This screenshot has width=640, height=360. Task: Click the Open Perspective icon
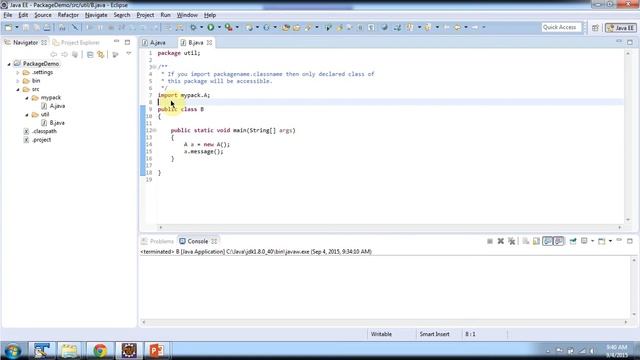(x=595, y=28)
